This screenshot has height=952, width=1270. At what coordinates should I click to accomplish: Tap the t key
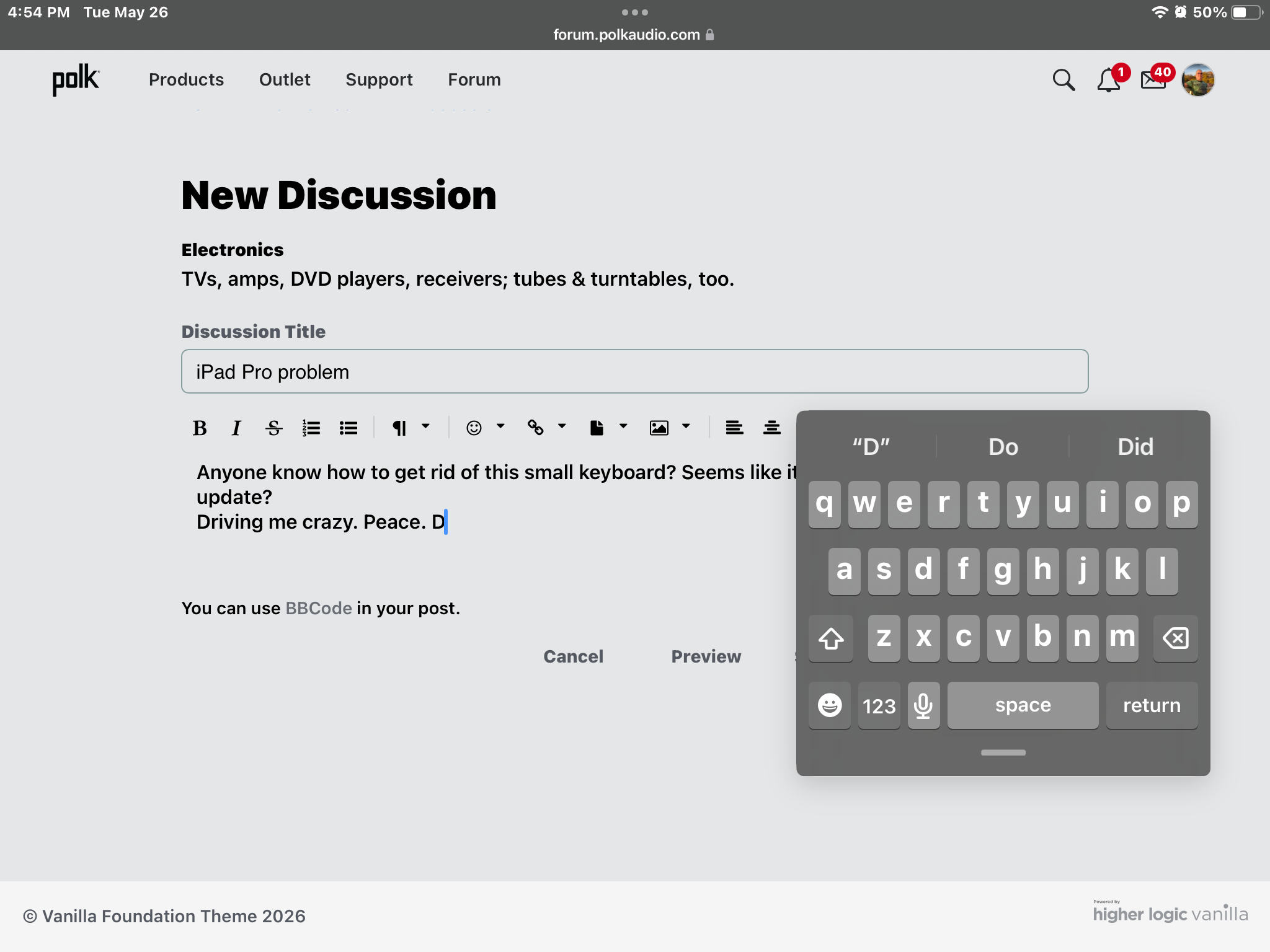(984, 505)
